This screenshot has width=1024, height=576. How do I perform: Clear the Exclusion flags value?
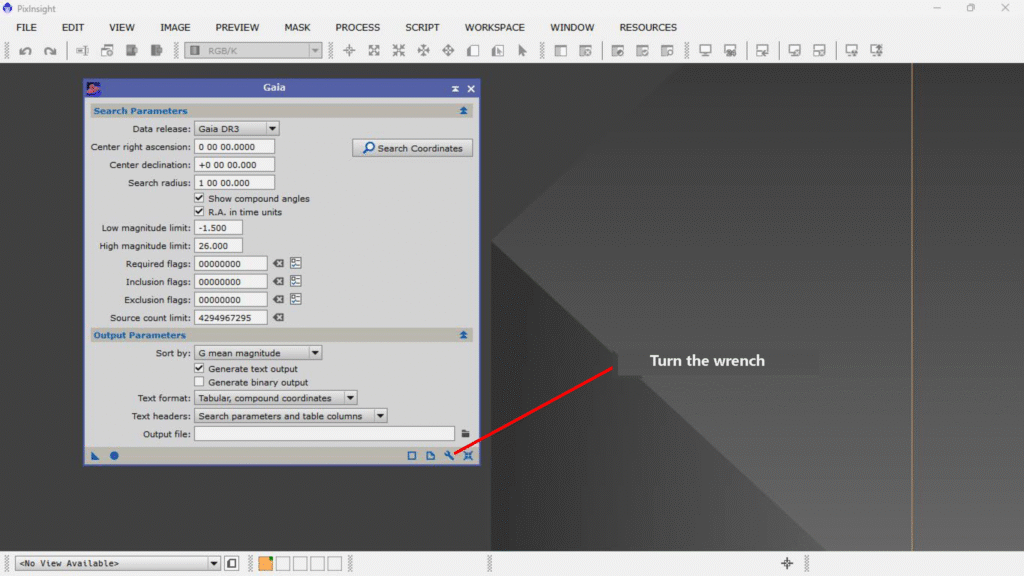click(279, 300)
